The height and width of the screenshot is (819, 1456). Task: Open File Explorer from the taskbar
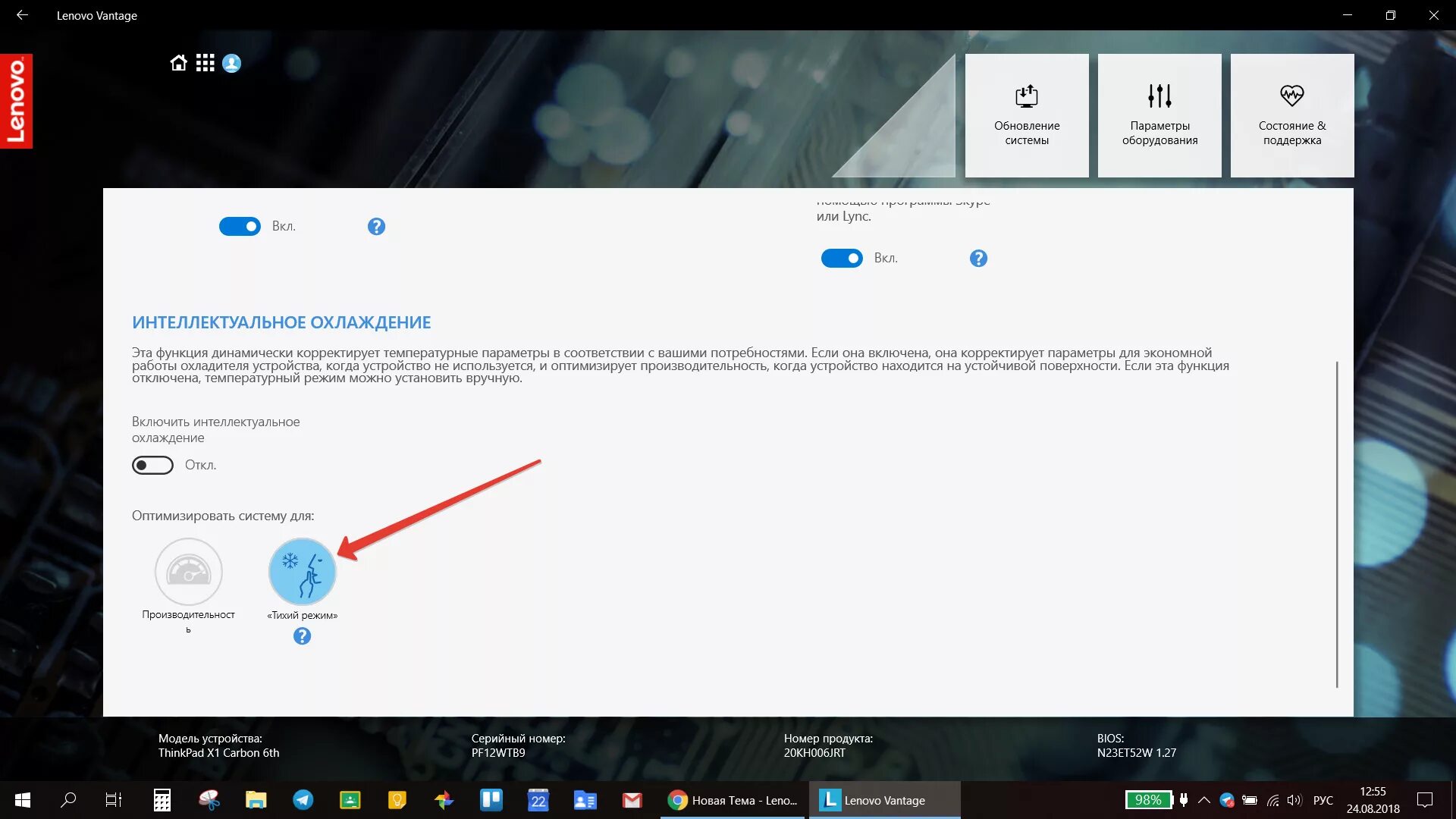coord(256,800)
